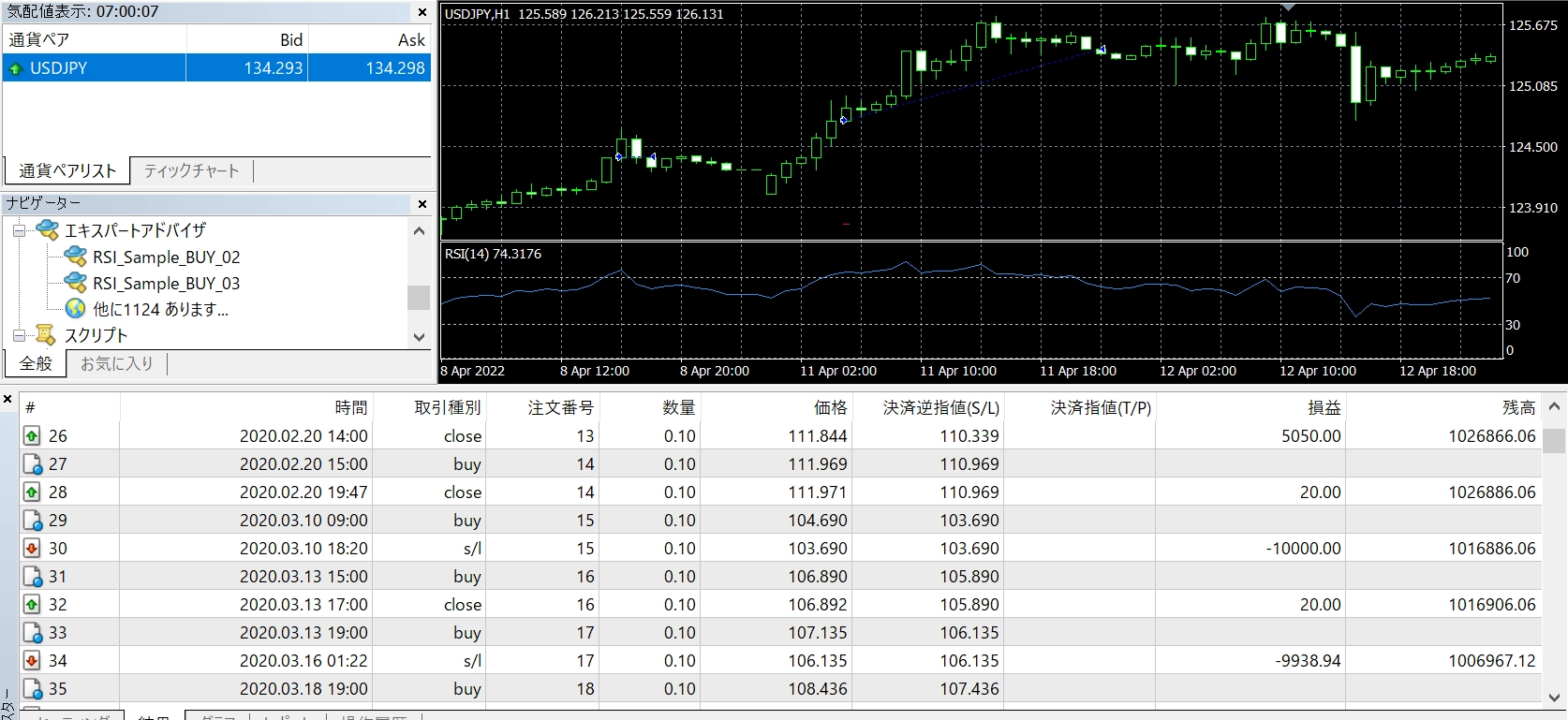Click the エキスパートアドバイザ folder icon
The width and height of the screenshot is (1568, 720).
tap(46, 230)
